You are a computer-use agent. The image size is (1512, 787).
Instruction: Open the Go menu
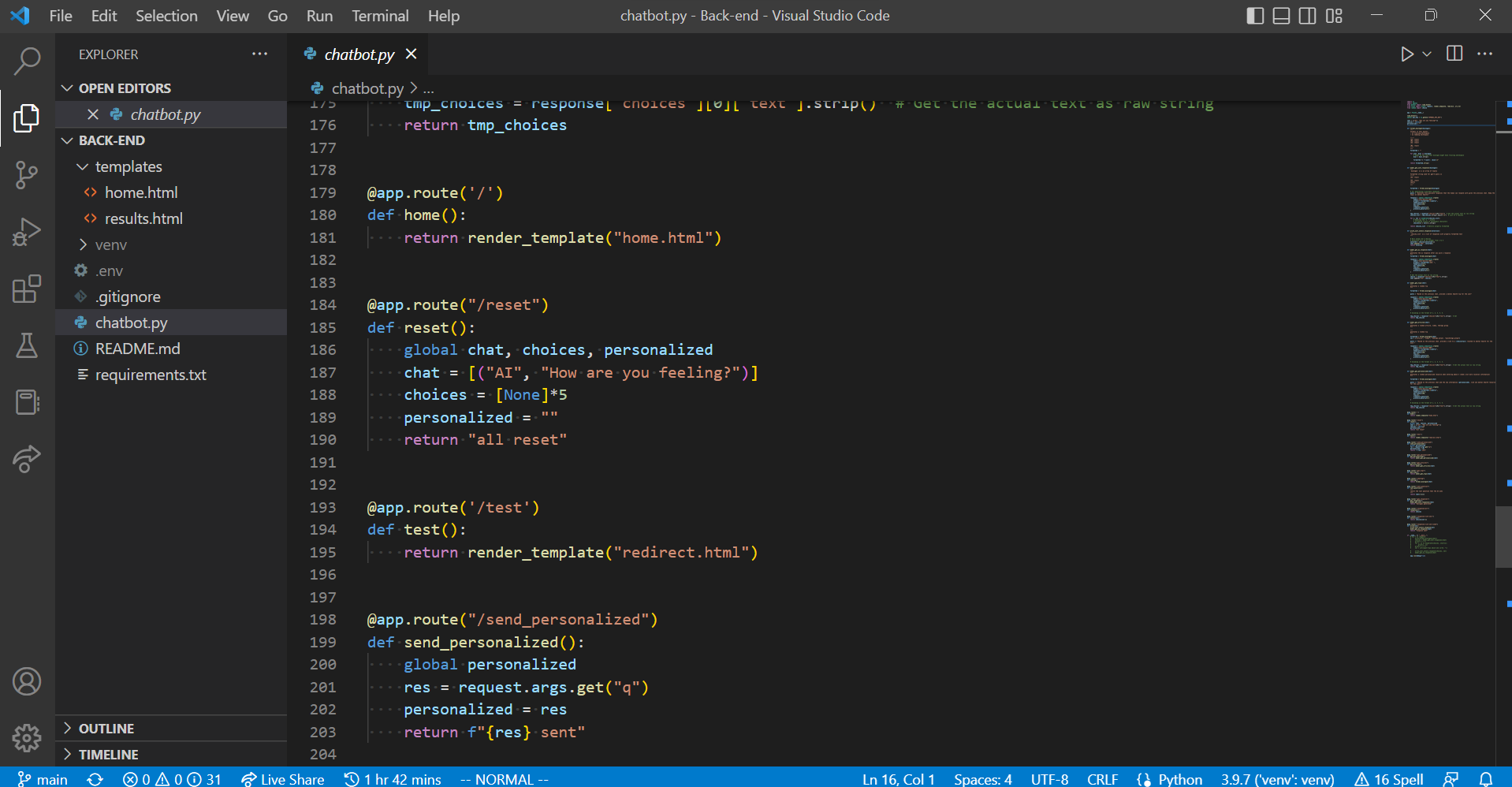point(277,16)
